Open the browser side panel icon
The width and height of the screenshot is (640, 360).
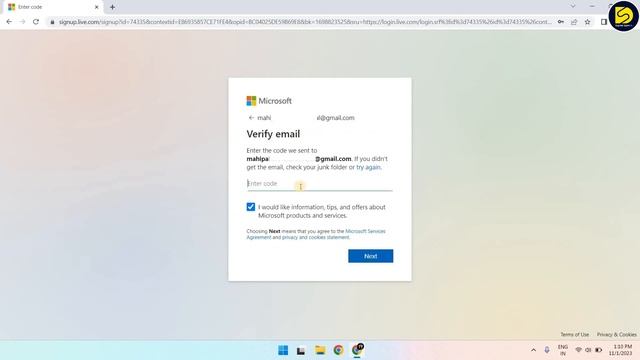(604, 22)
